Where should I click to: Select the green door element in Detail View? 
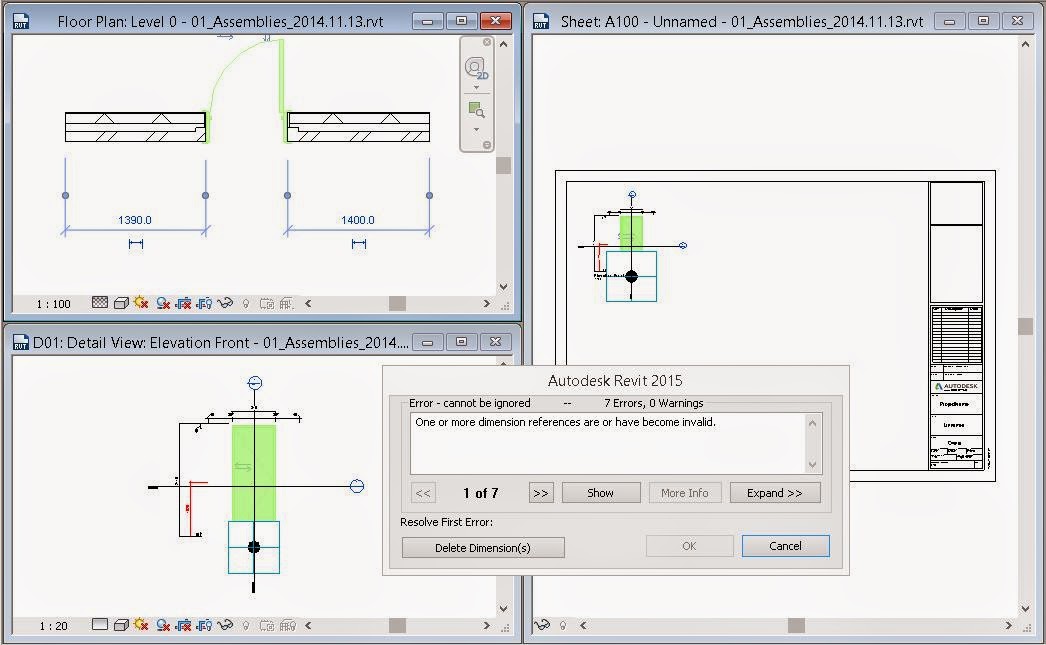pos(254,472)
